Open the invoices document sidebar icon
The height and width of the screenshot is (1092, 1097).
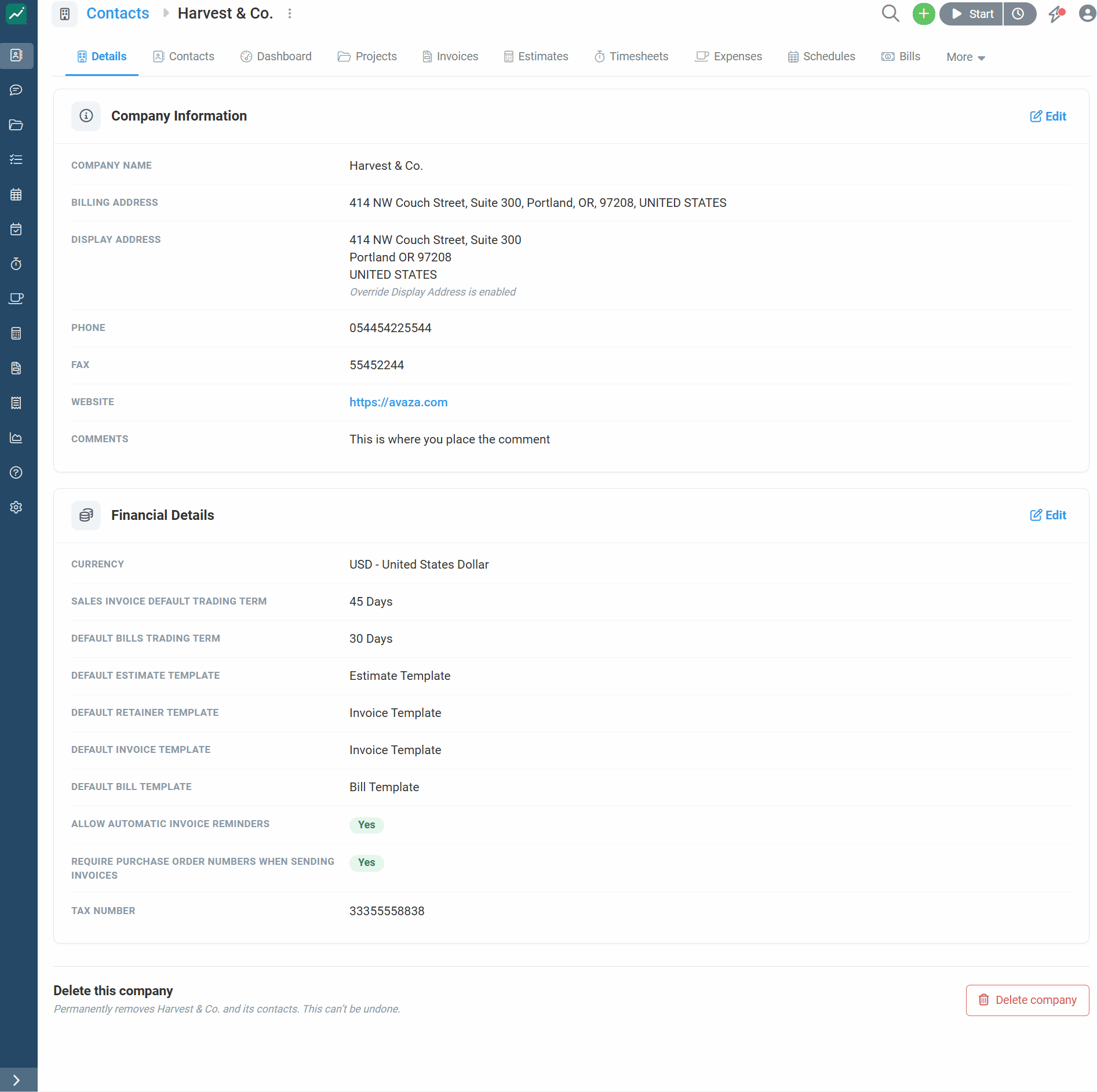click(16, 369)
